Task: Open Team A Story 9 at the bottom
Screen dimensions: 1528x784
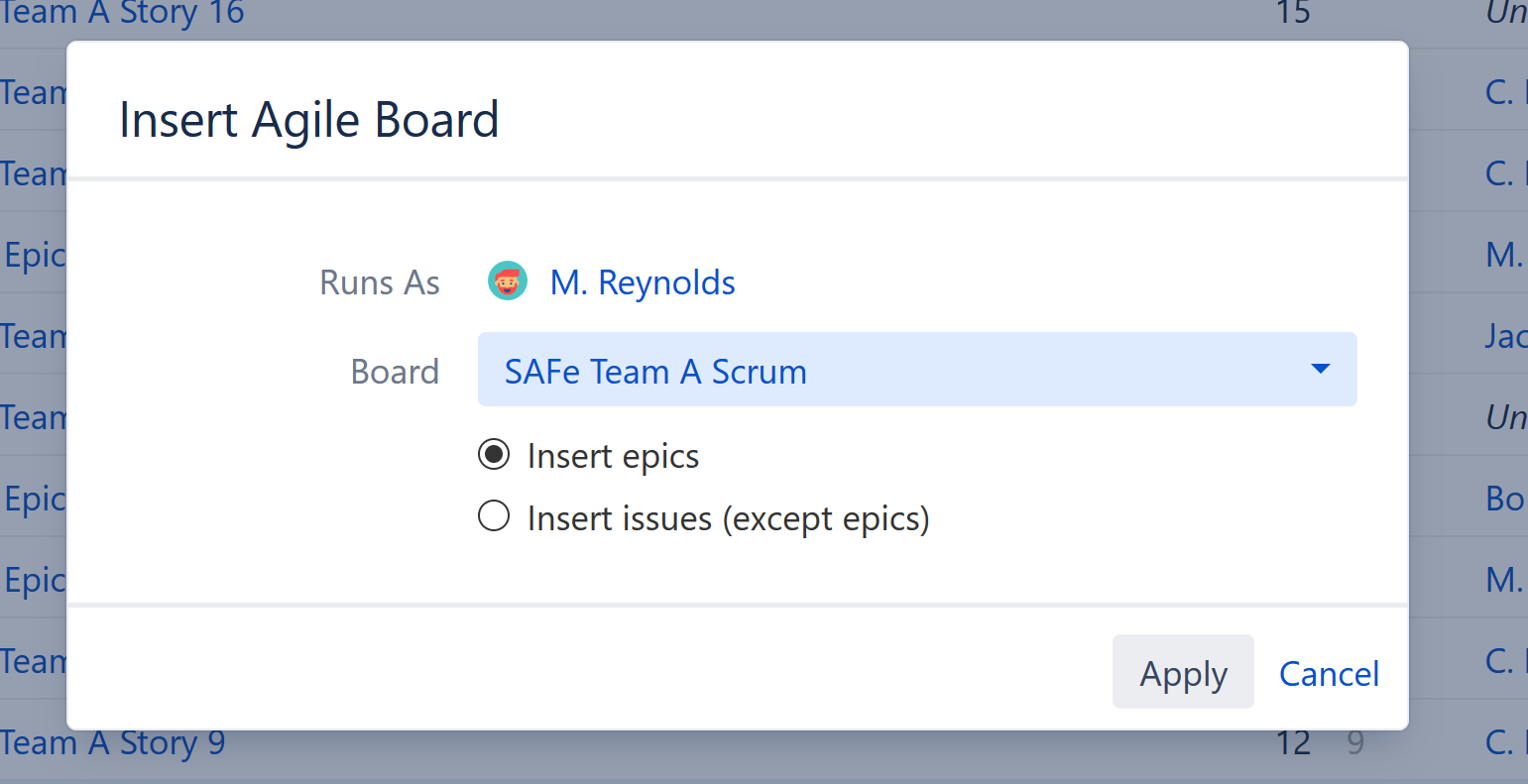Action: tap(113, 742)
